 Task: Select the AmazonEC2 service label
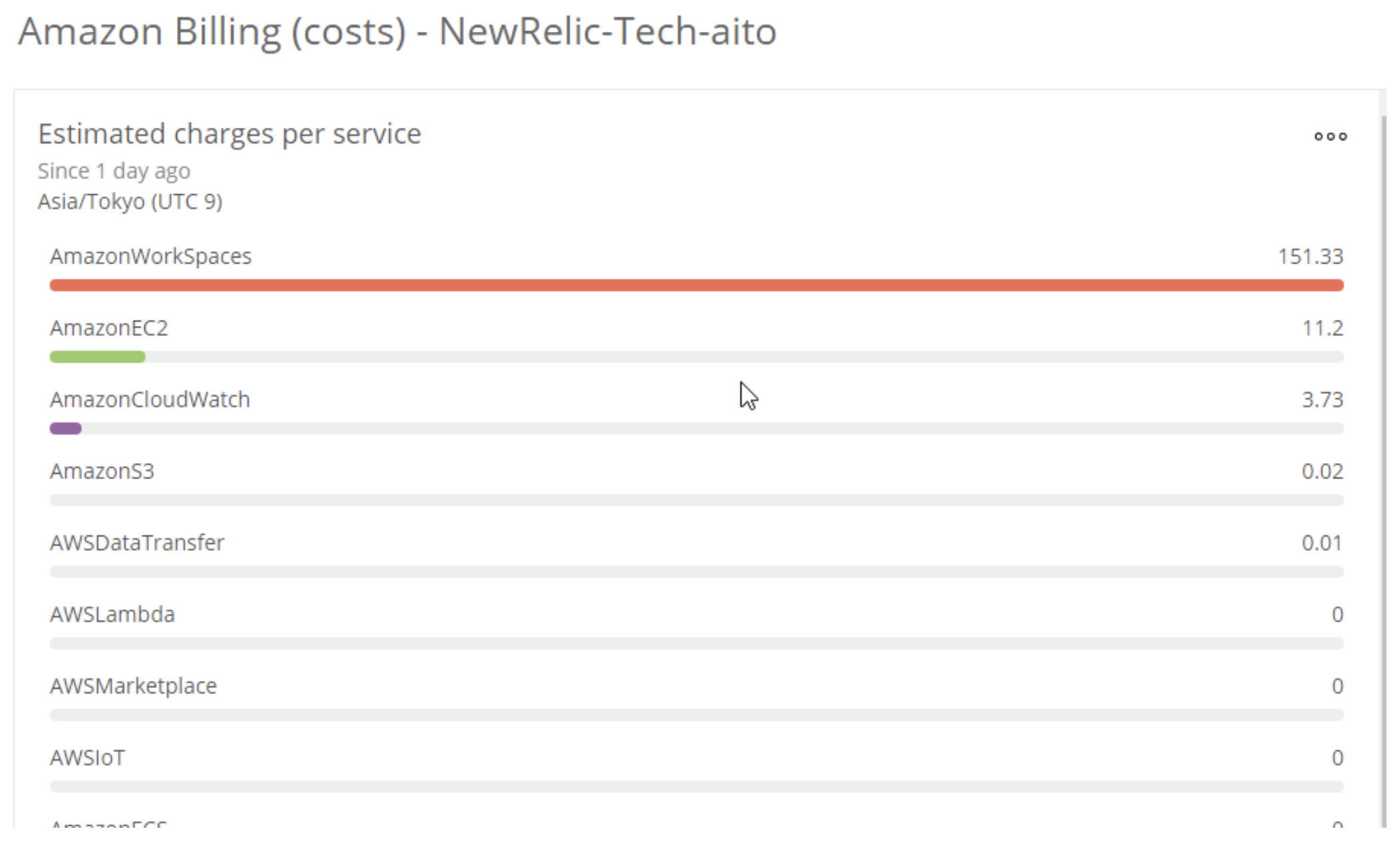(108, 328)
